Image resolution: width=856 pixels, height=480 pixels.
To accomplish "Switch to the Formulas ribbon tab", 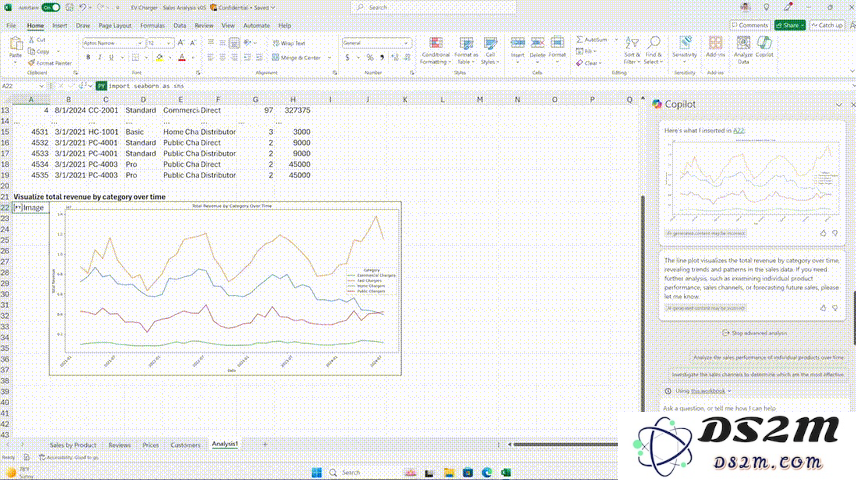I will (x=152, y=26).
